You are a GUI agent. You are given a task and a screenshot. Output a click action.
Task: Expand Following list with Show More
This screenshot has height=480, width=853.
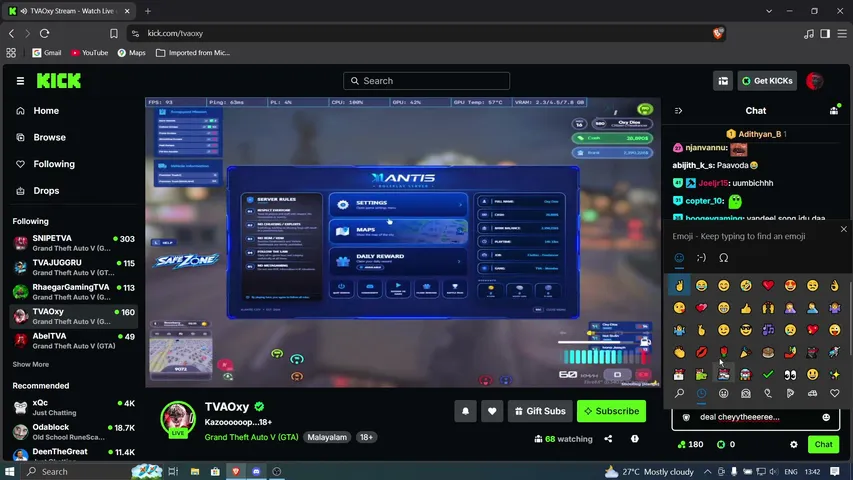click(x=30, y=364)
